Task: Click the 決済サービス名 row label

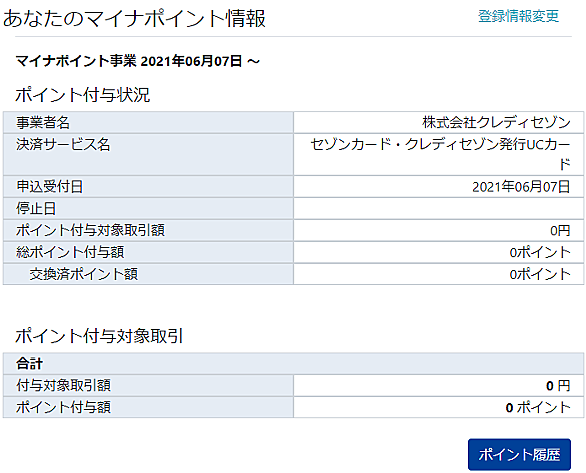Action: tap(63, 144)
